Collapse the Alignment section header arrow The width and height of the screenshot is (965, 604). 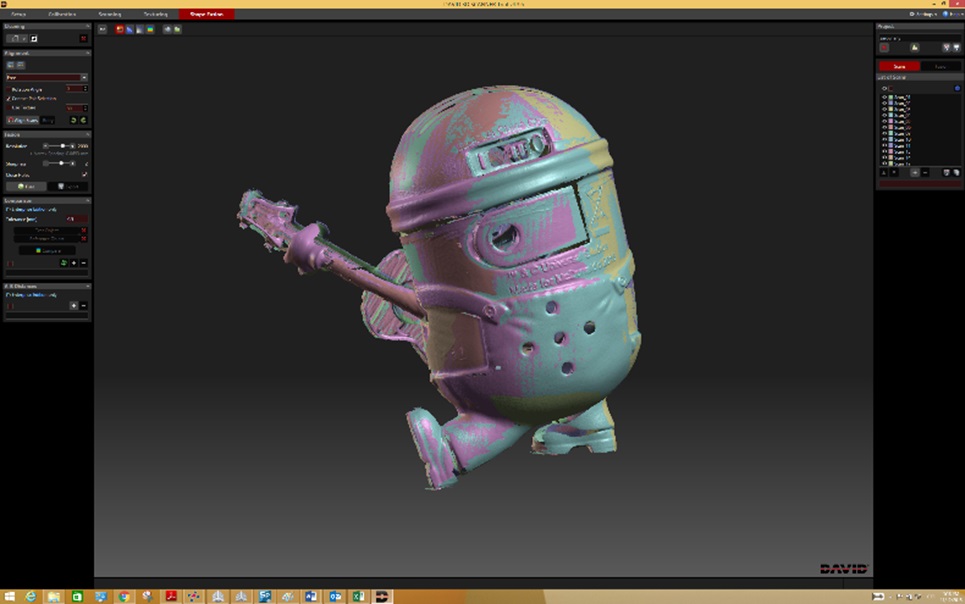pos(87,53)
